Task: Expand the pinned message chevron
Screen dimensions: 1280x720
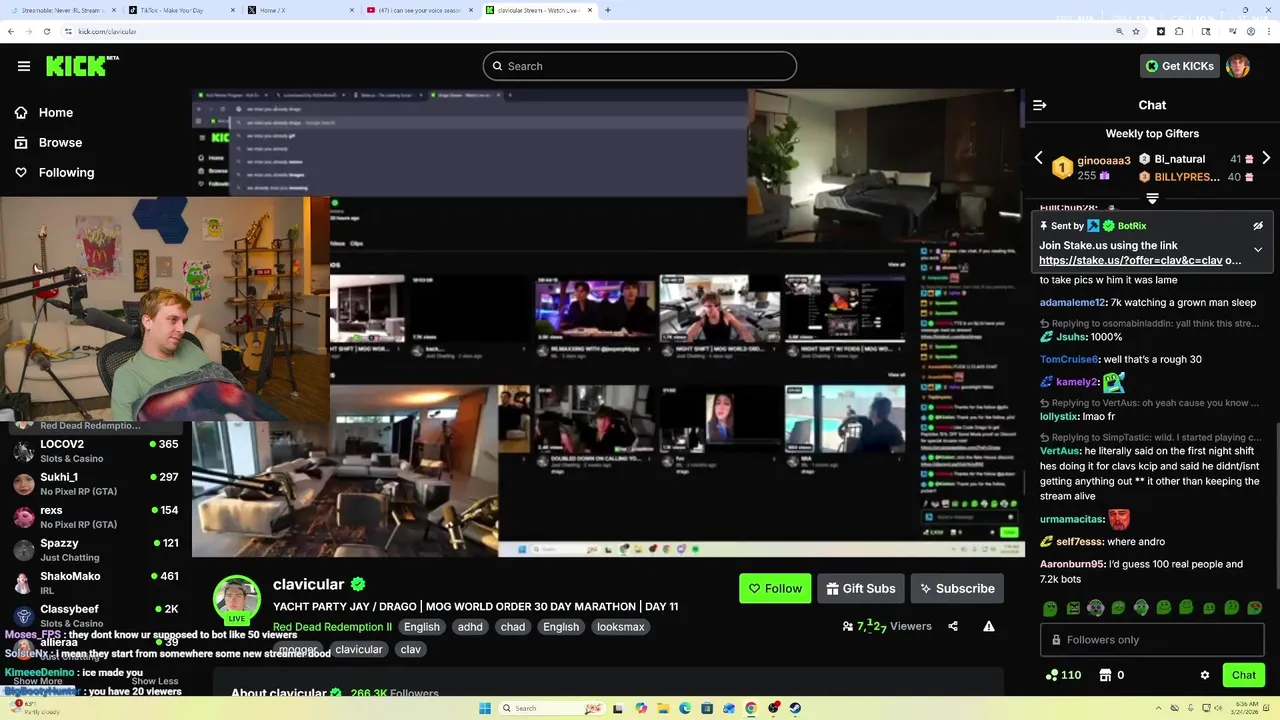Action: pyautogui.click(x=1258, y=249)
